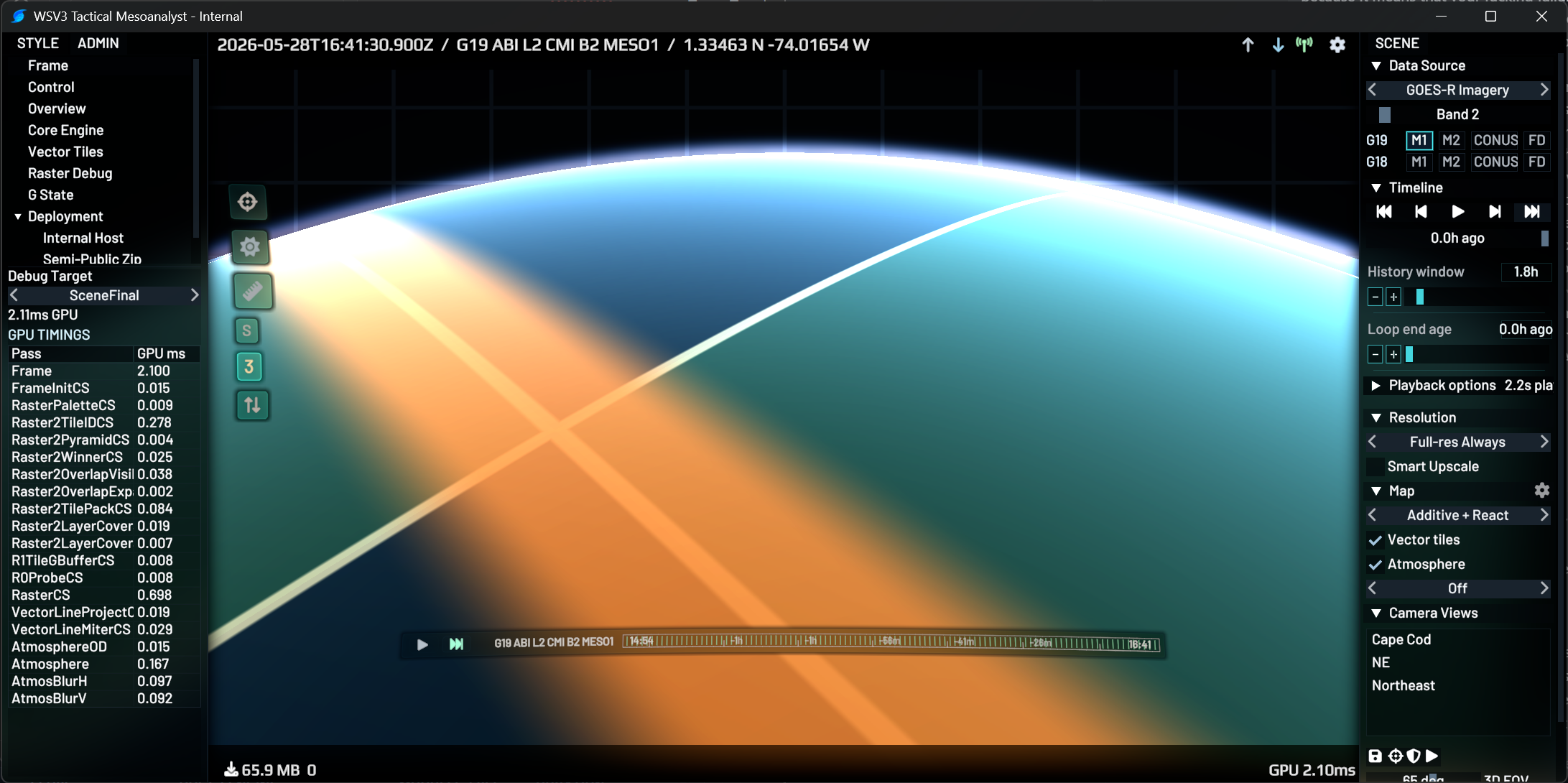Screen dimensions: 1568x783
Task: Open header settings gear icon
Action: [x=1337, y=45]
